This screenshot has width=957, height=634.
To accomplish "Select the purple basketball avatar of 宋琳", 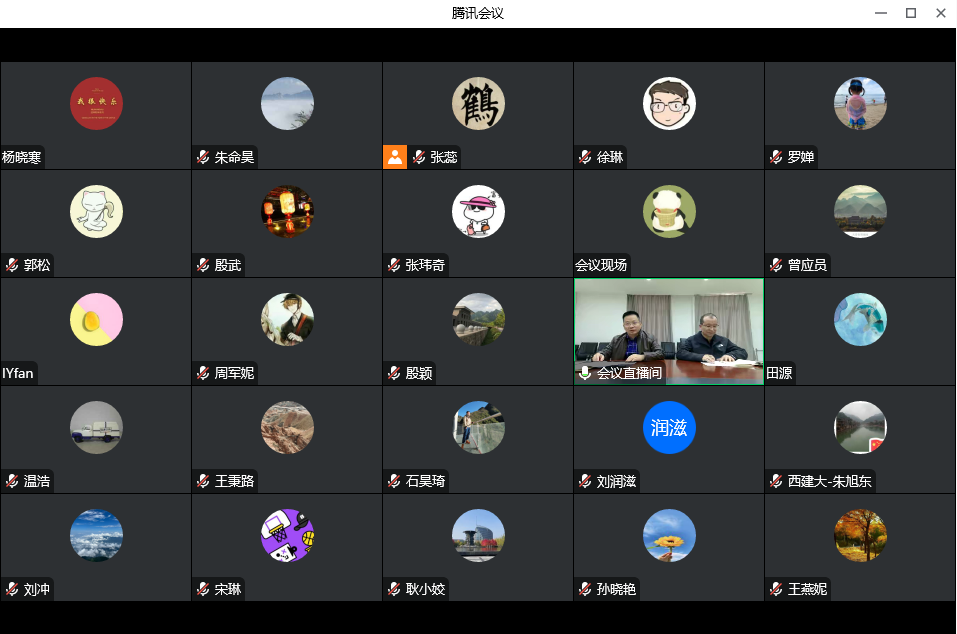I will pyautogui.click(x=287, y=536).
